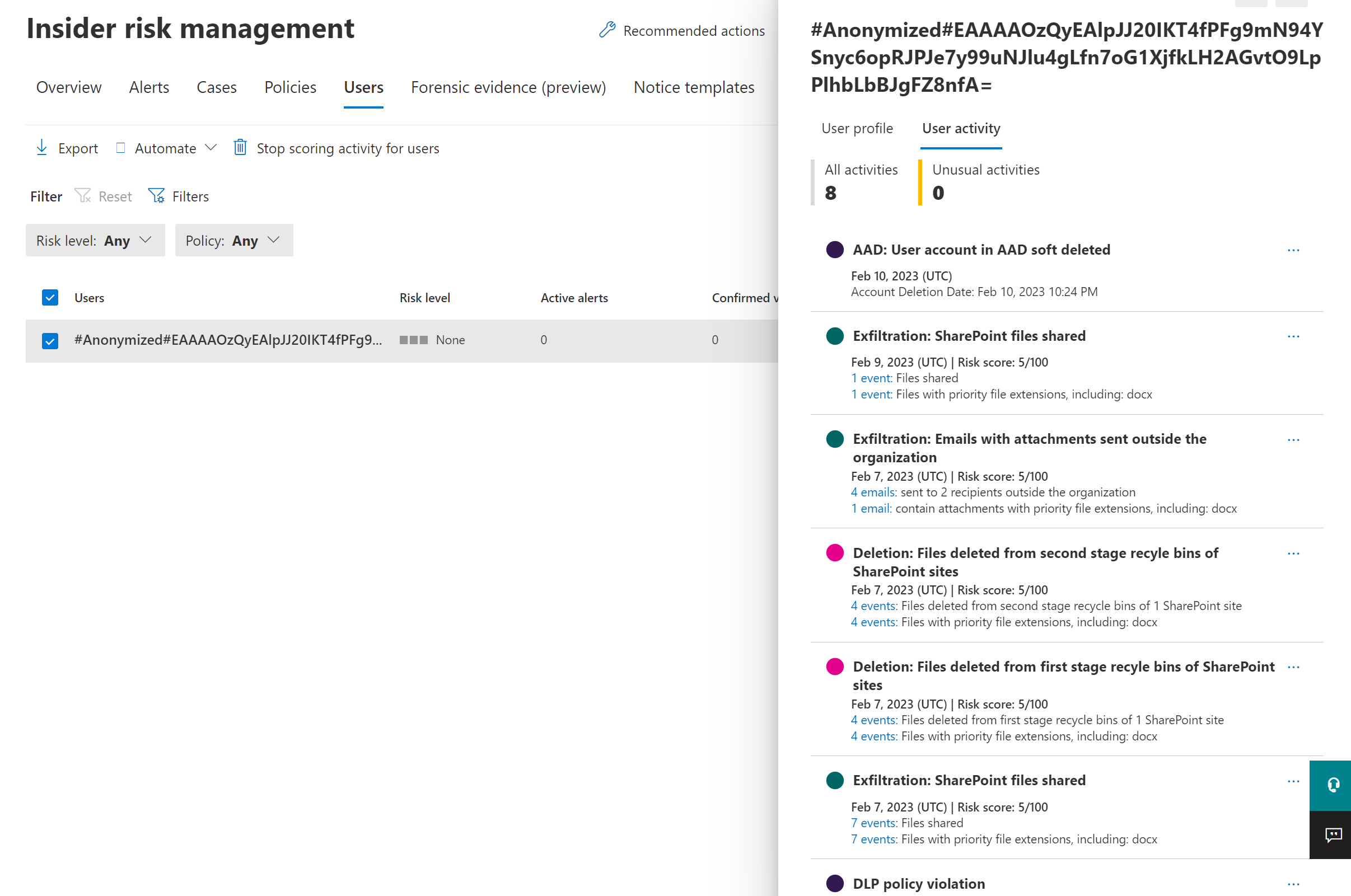Click the Filters funnel icon
This screenshot has width=1351, height=896.
click(156, 196)
